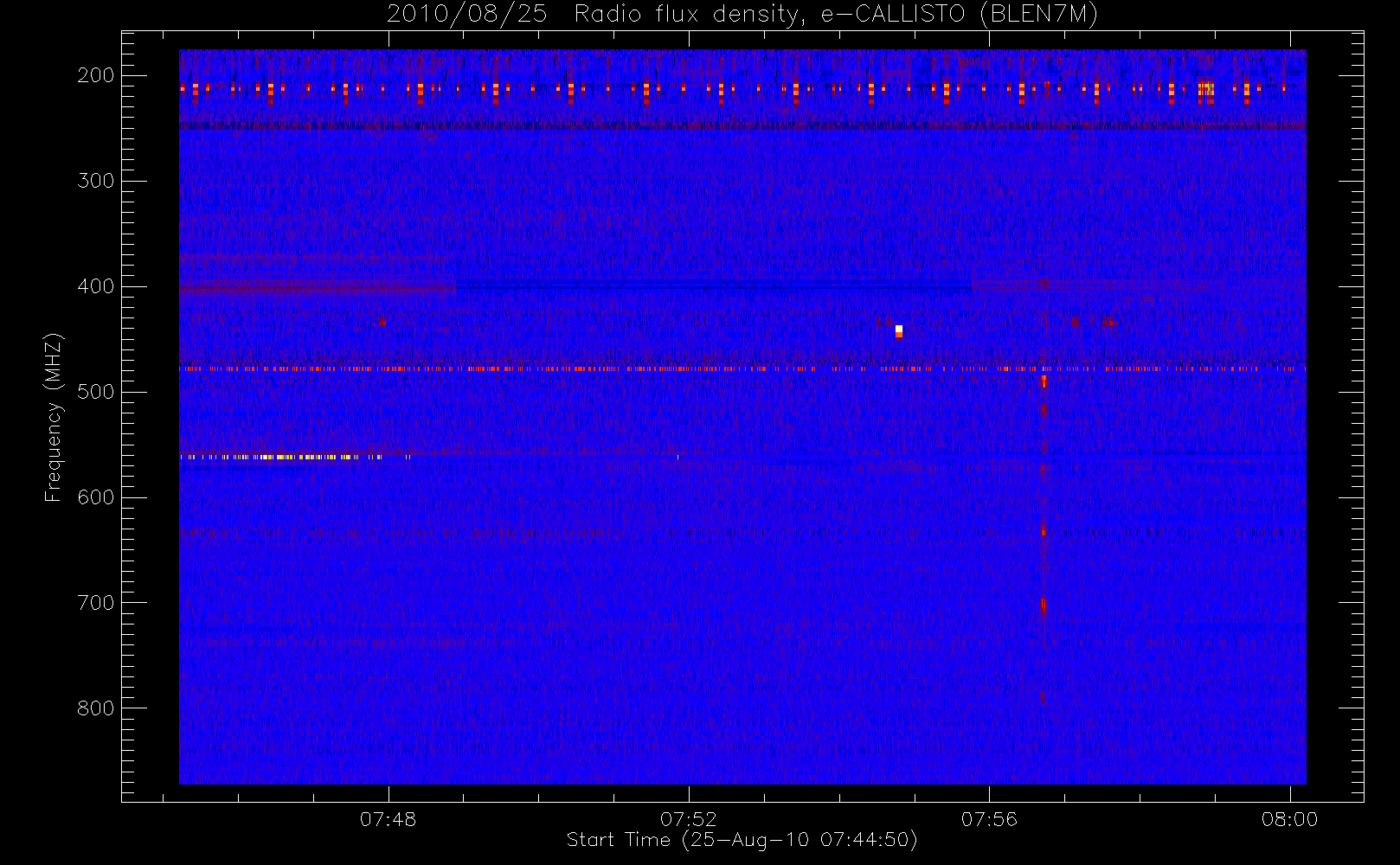Click the 08:00 time axis label

click(1289, 819)
